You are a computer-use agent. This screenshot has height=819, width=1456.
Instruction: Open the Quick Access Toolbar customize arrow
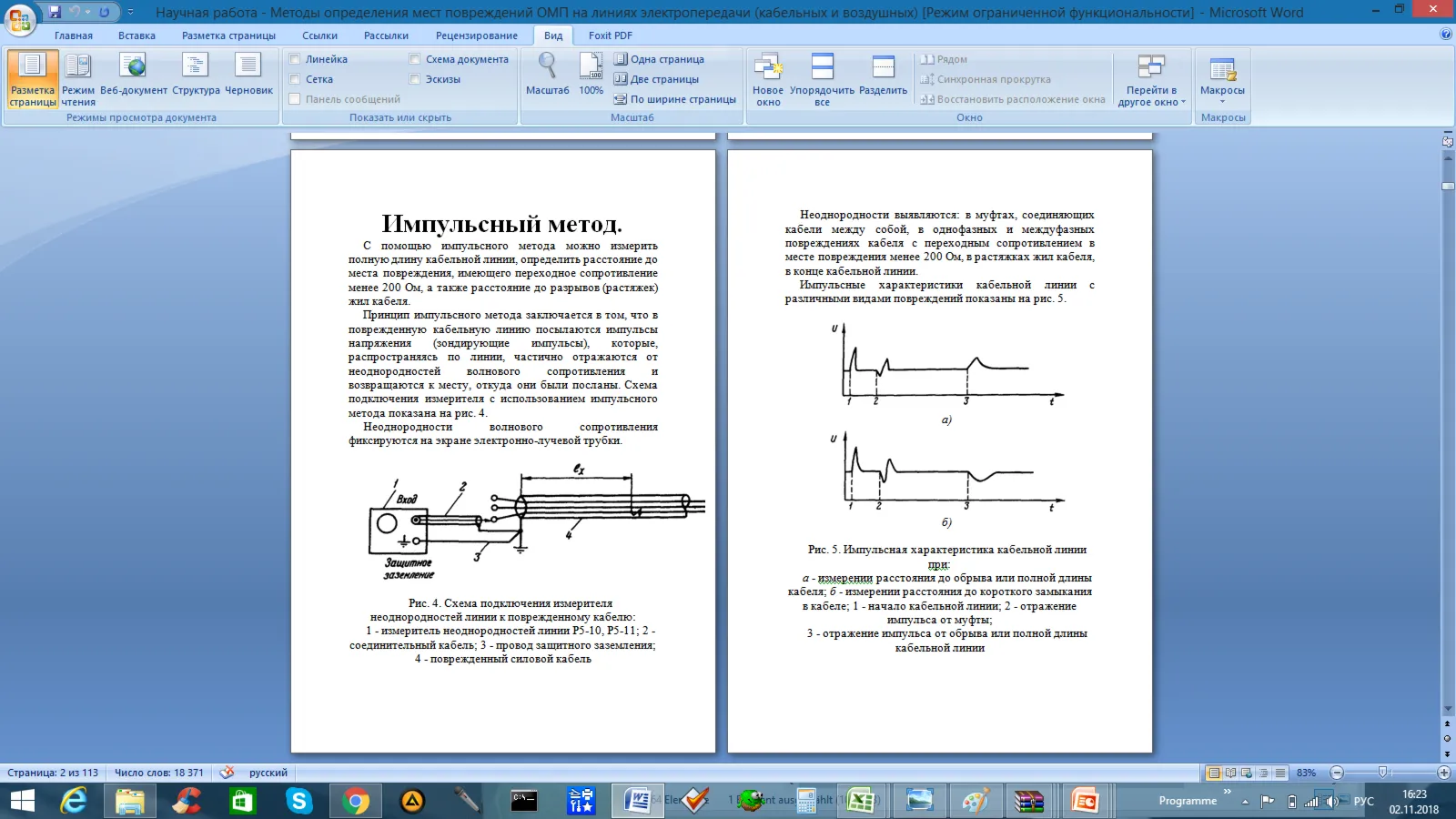point(130,12)
